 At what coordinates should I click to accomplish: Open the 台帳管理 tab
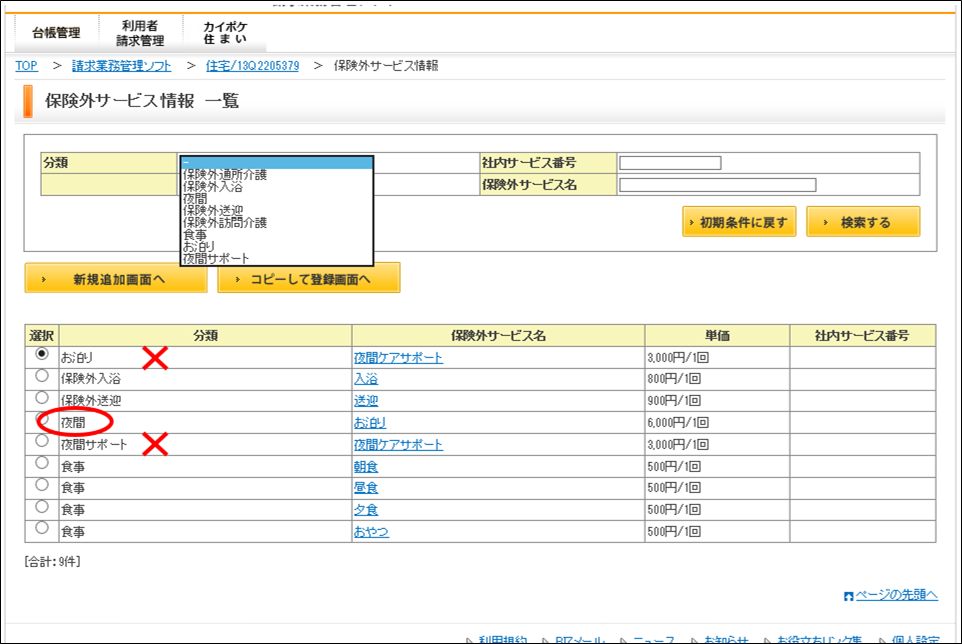56,33
